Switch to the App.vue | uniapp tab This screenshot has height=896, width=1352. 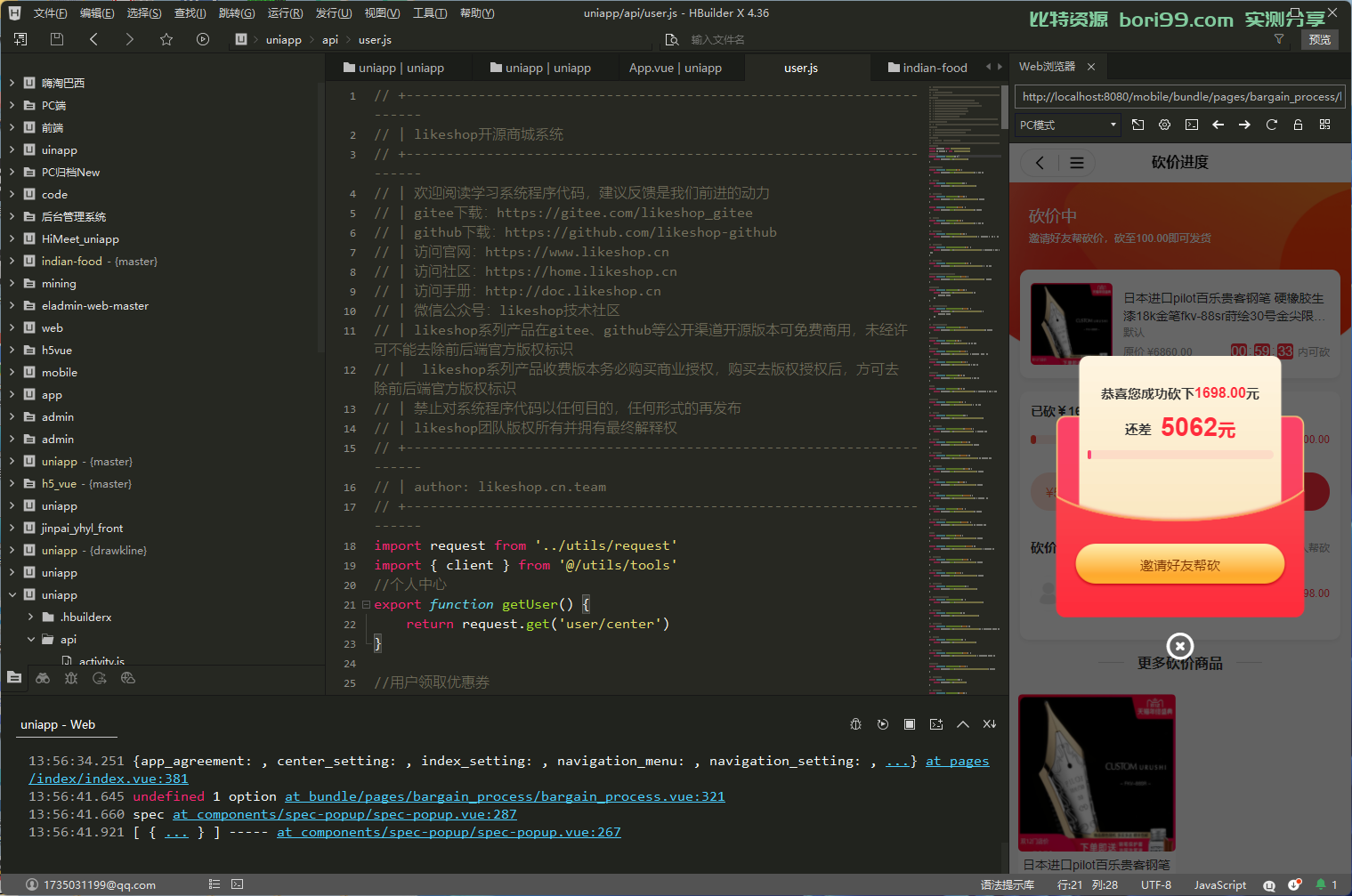(676, 68)
